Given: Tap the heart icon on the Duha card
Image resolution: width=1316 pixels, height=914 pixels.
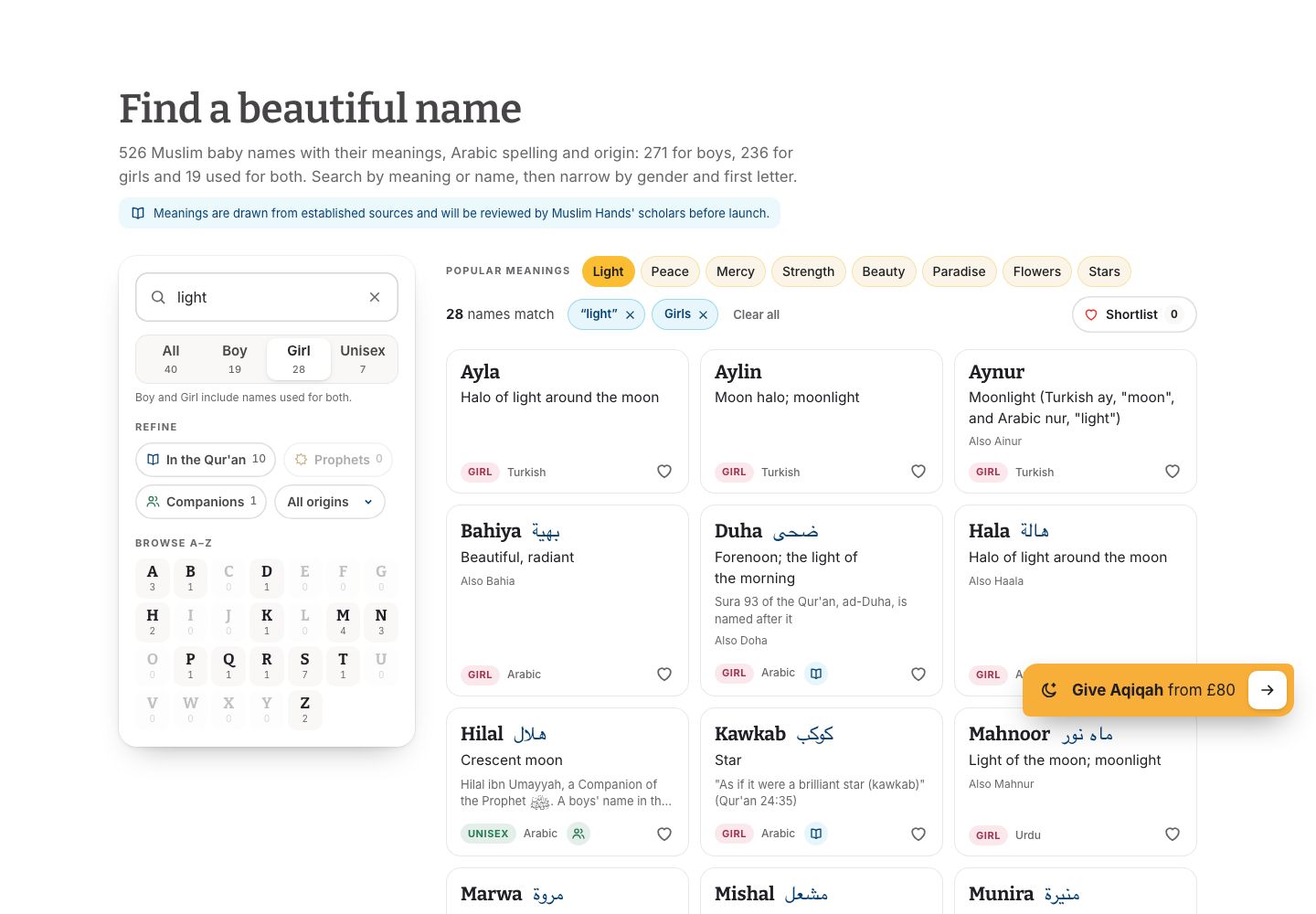Looking at the screenshot, I should tap(918, 675).
